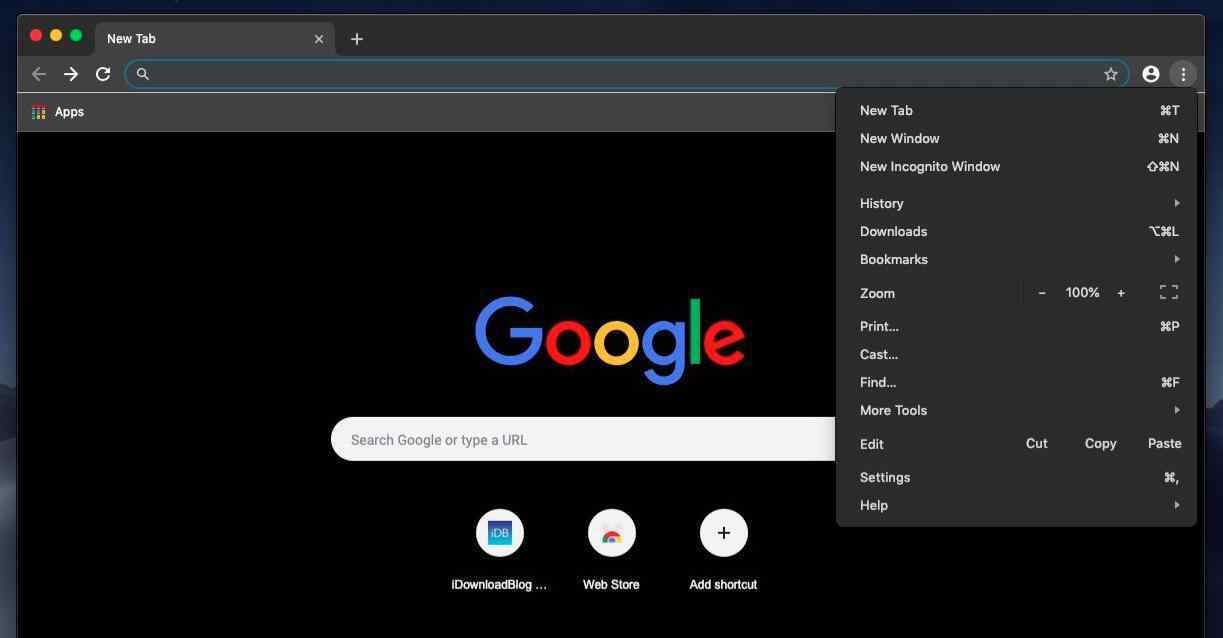
Task: Go back with the back arrow
Action: tap(39, 74)
